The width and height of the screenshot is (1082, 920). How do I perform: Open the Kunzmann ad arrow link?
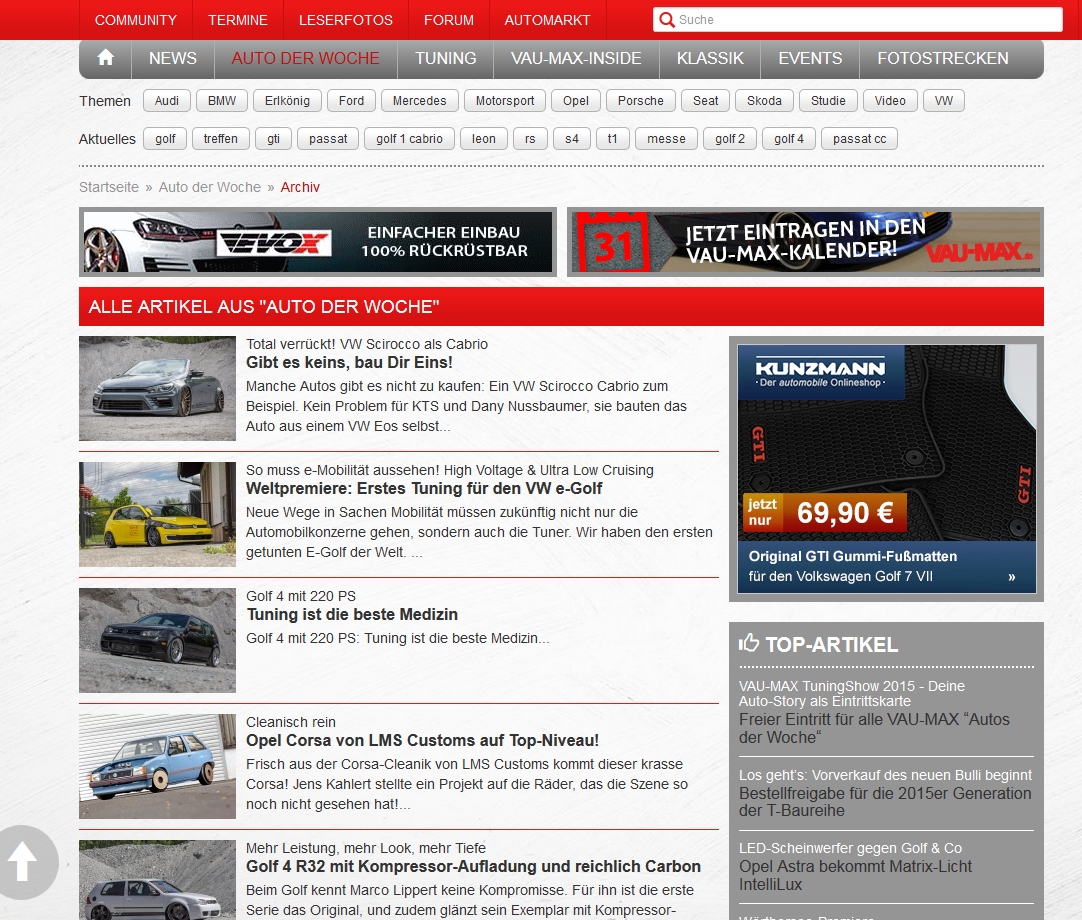click(x=1011, y=577)
